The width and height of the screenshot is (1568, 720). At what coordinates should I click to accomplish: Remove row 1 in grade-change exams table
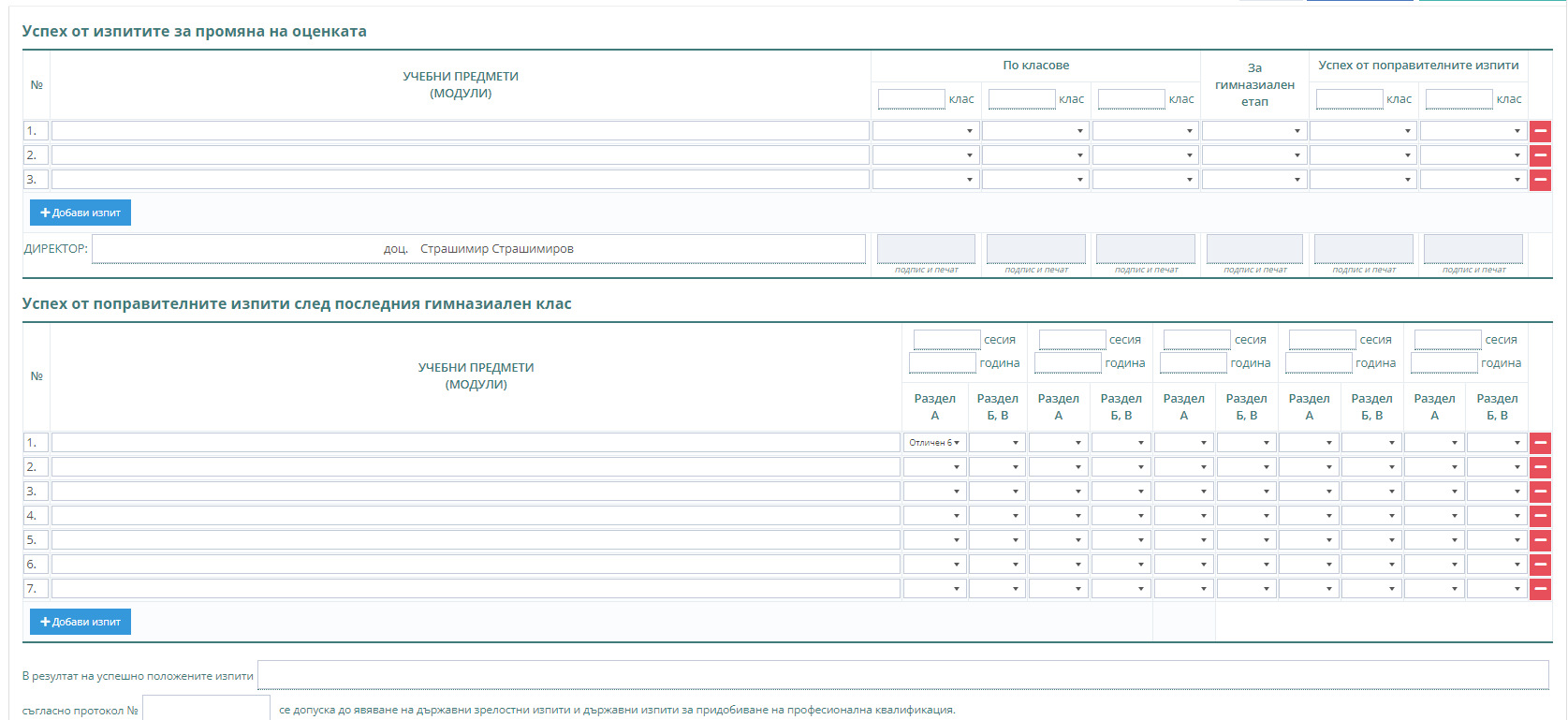[x=1540, y=131]
